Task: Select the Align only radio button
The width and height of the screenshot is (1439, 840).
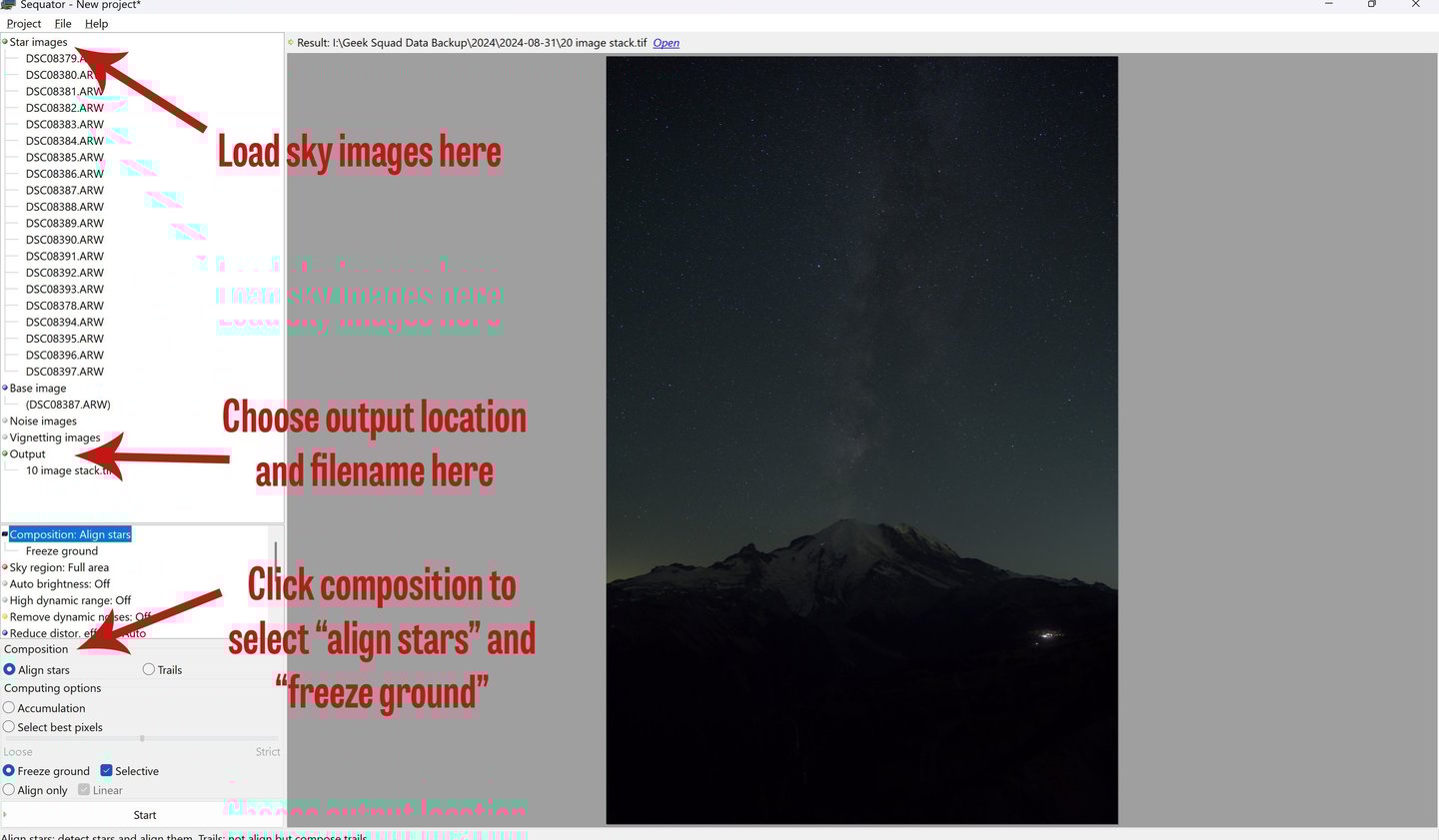Action: tap(9, 790)
